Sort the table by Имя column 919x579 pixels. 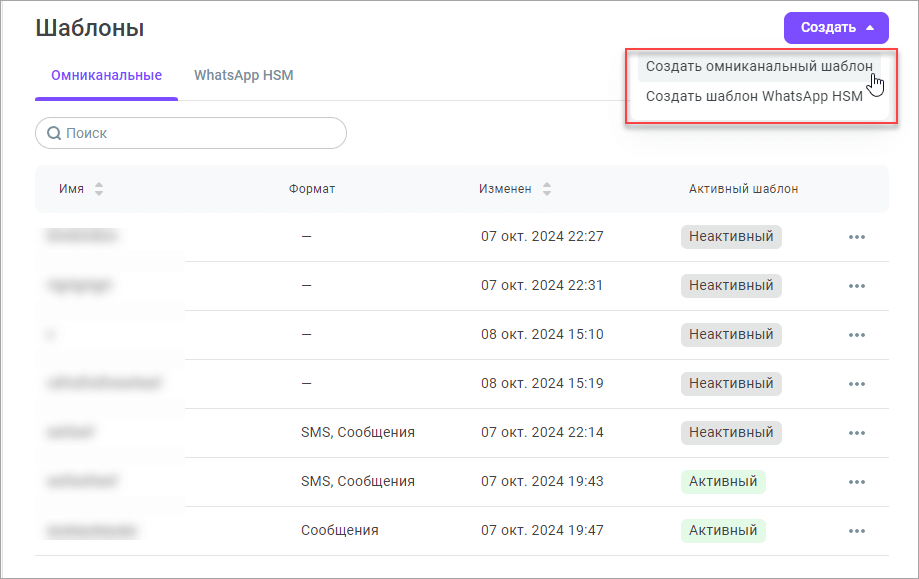click(x=98, y=189)
